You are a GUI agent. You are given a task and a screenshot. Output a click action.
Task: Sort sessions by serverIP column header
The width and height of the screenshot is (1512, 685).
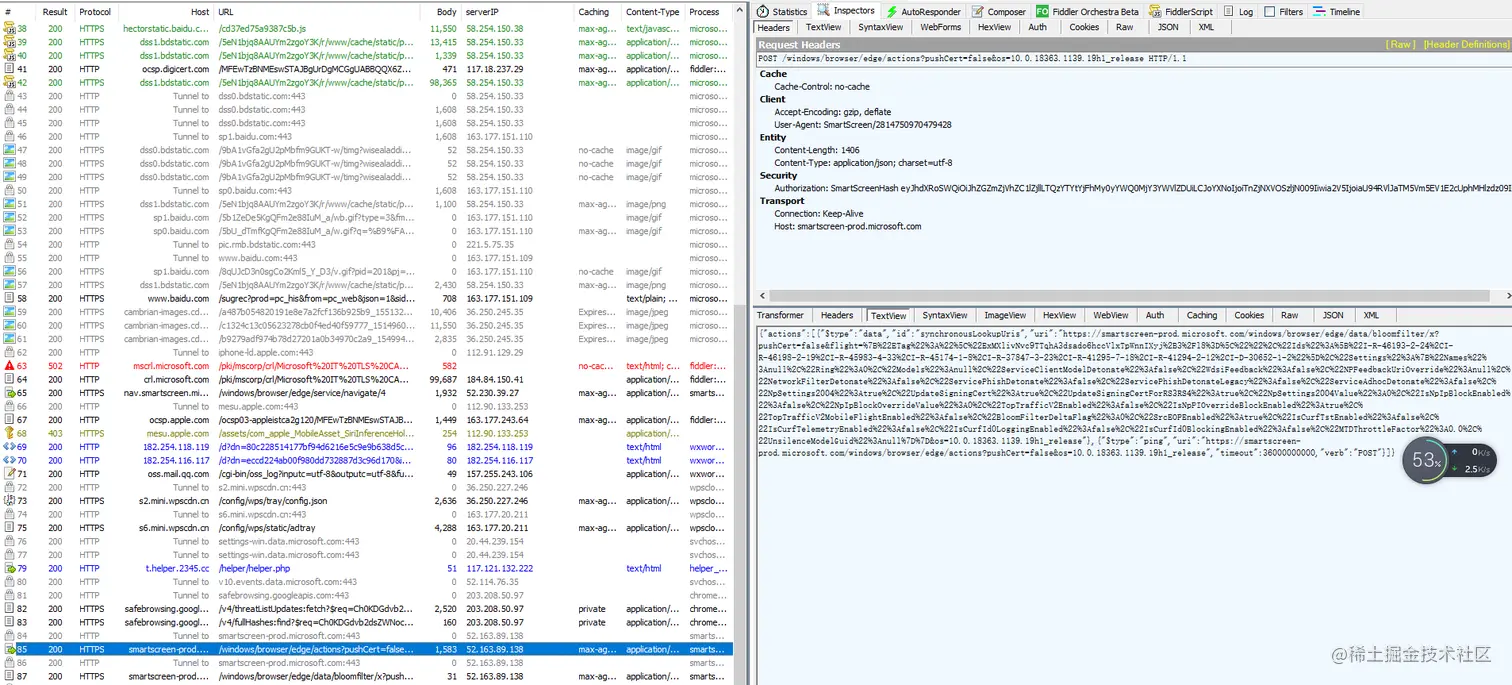[x=517, y=12]
